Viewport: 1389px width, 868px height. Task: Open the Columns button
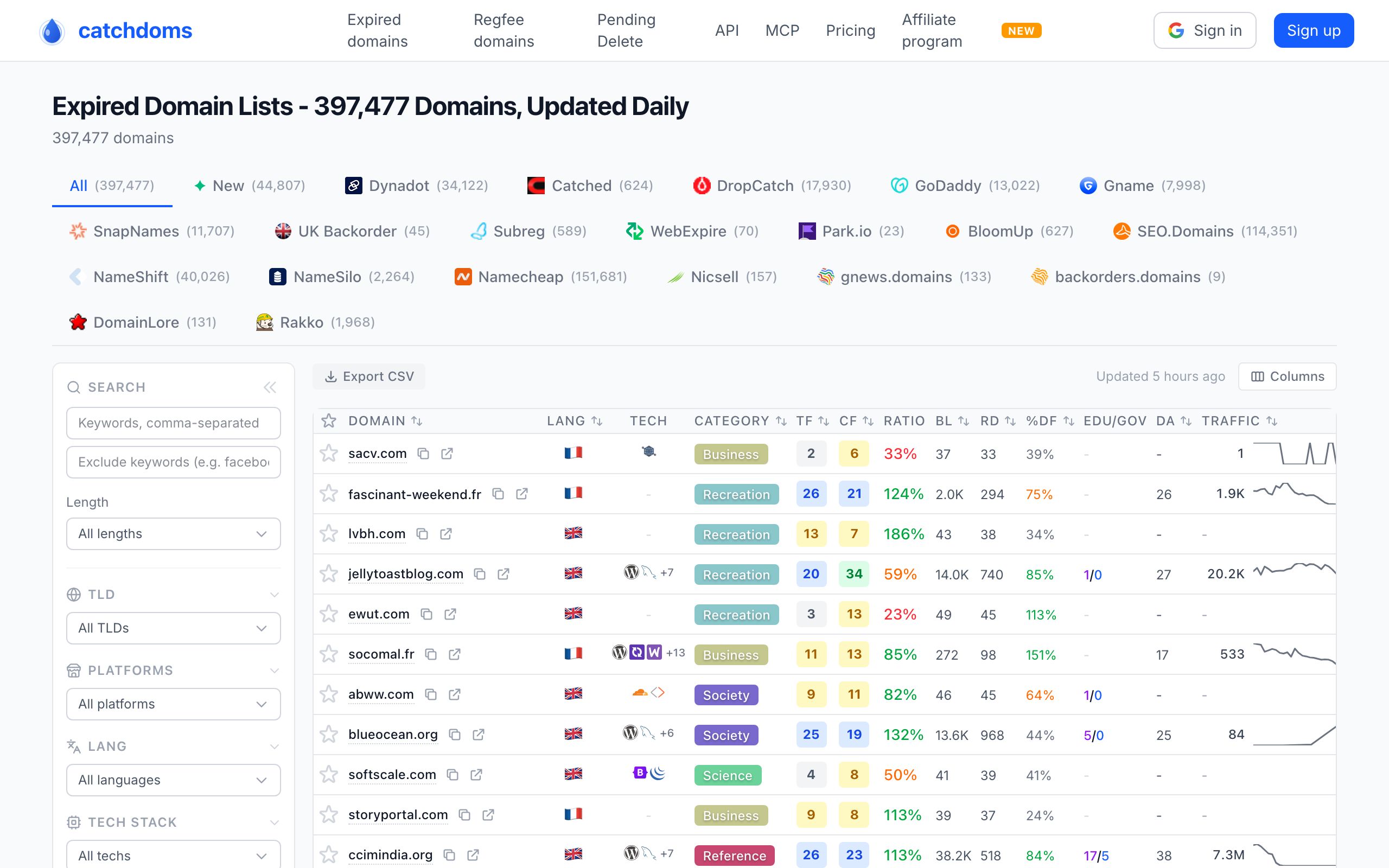pyautogui.click(x=1288, y=376)
